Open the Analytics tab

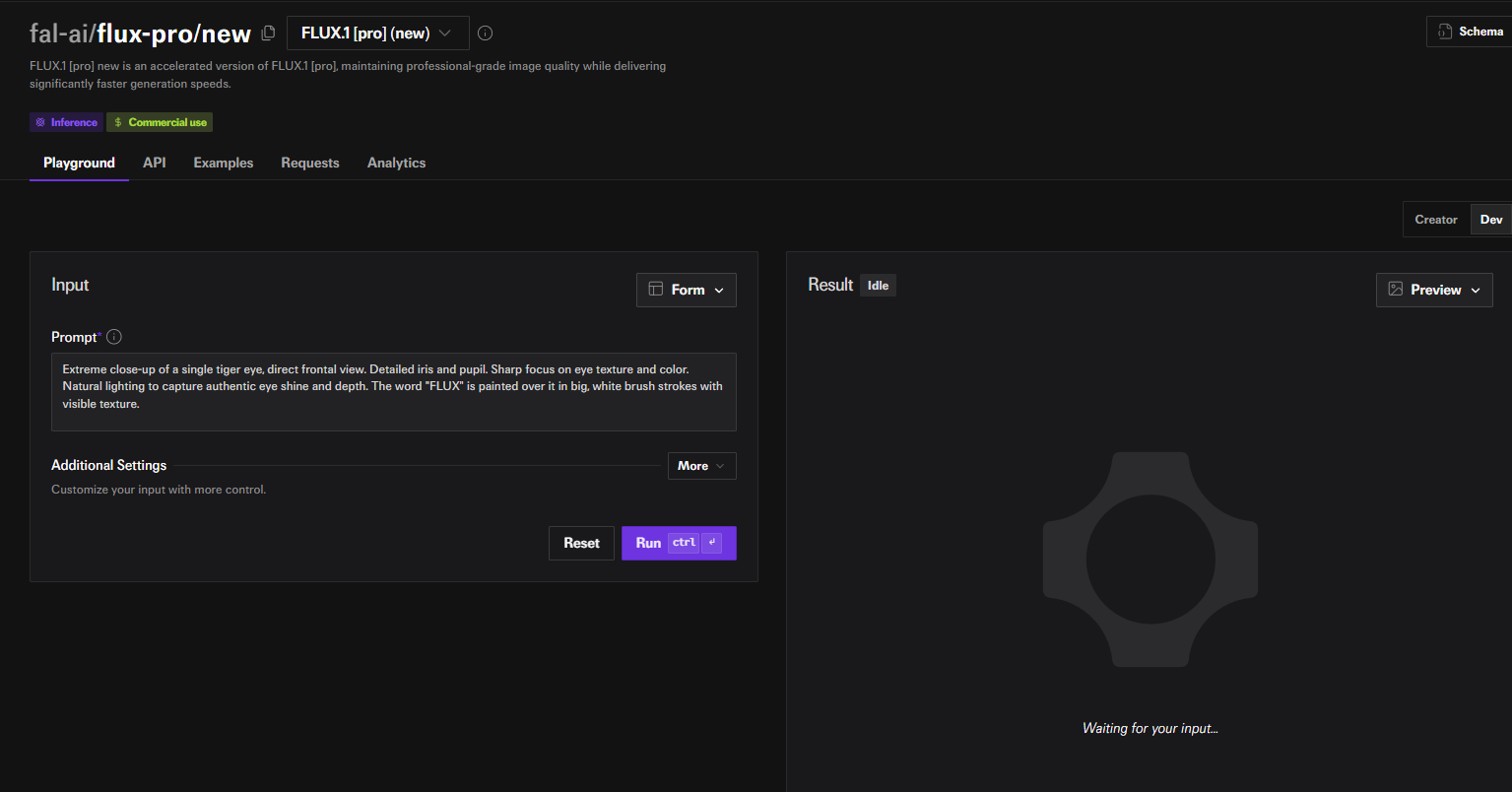(397, 164)
